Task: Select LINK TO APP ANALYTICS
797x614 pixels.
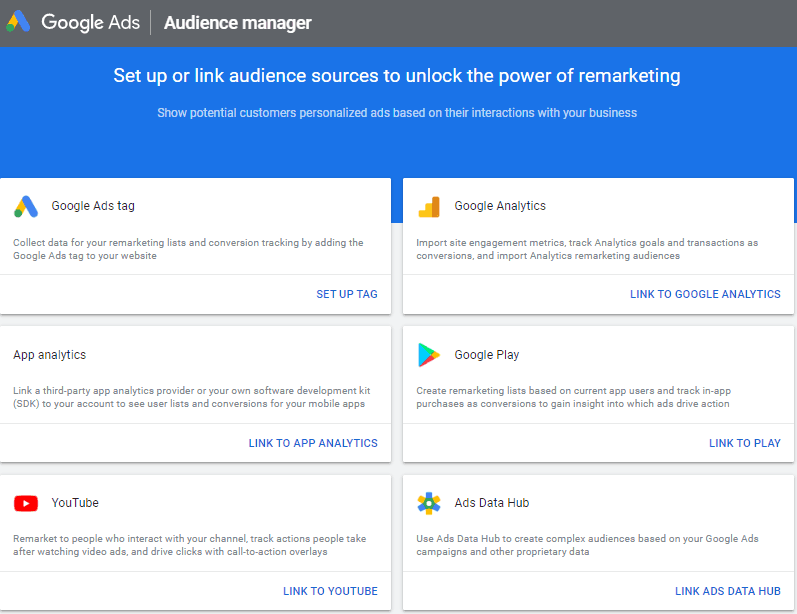Action: 313,443
